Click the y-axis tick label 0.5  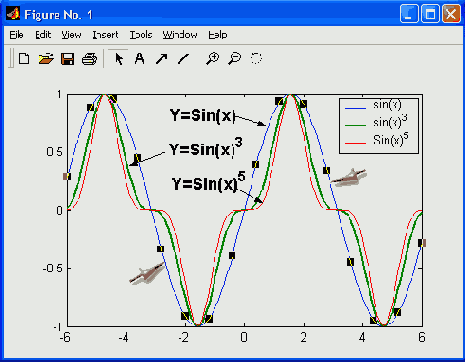pyautogui.click(x=55, y=152)
